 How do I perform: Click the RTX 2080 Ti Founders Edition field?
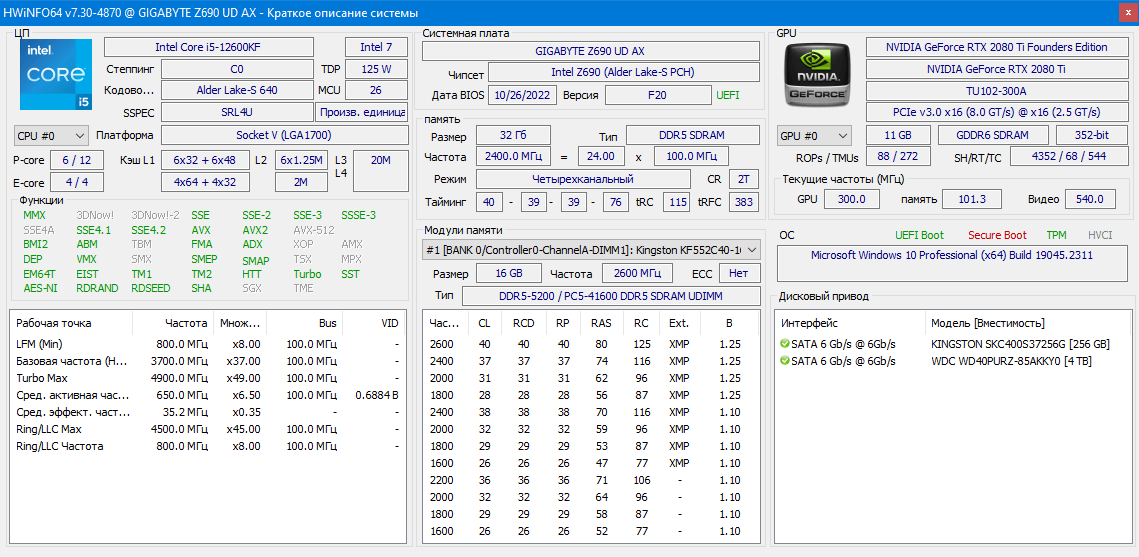tap(997, 47)
